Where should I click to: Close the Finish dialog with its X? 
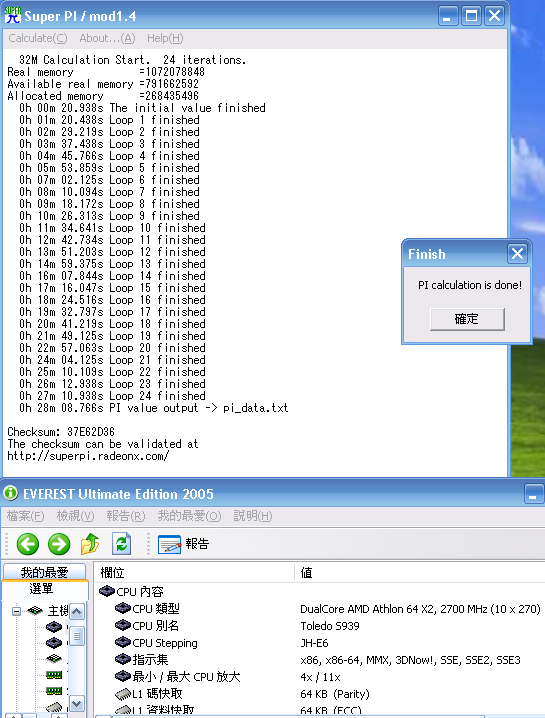518,253
